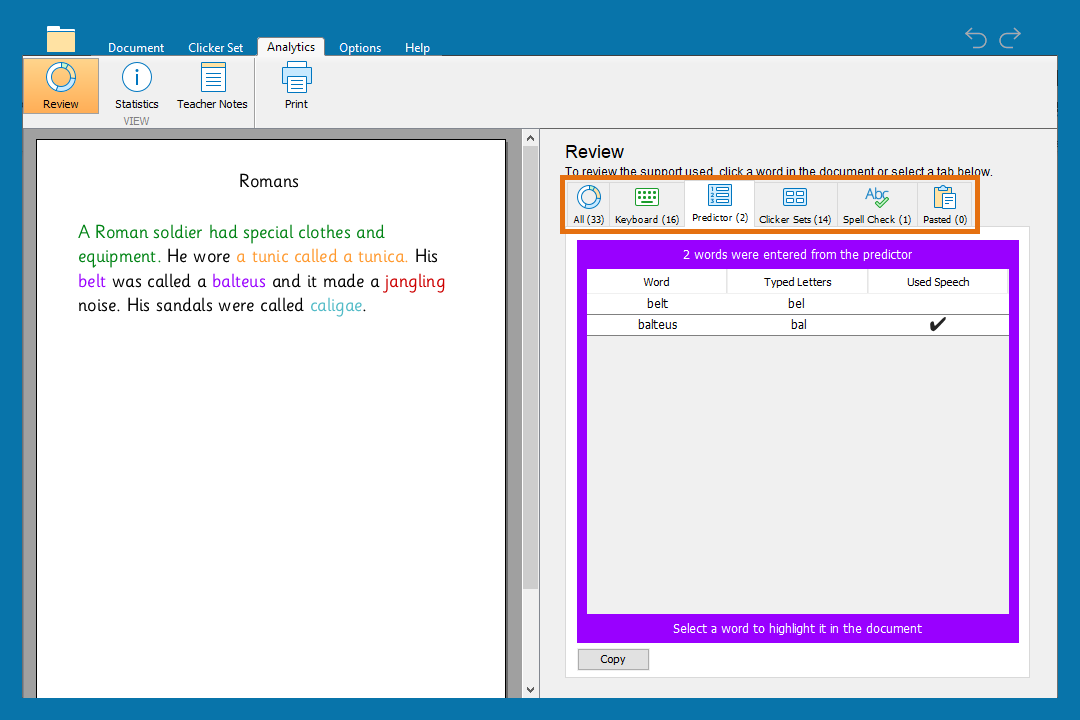Open the Keyboard (16) filter icon
Screen dimensions: 1080x720
click(646, 203)
